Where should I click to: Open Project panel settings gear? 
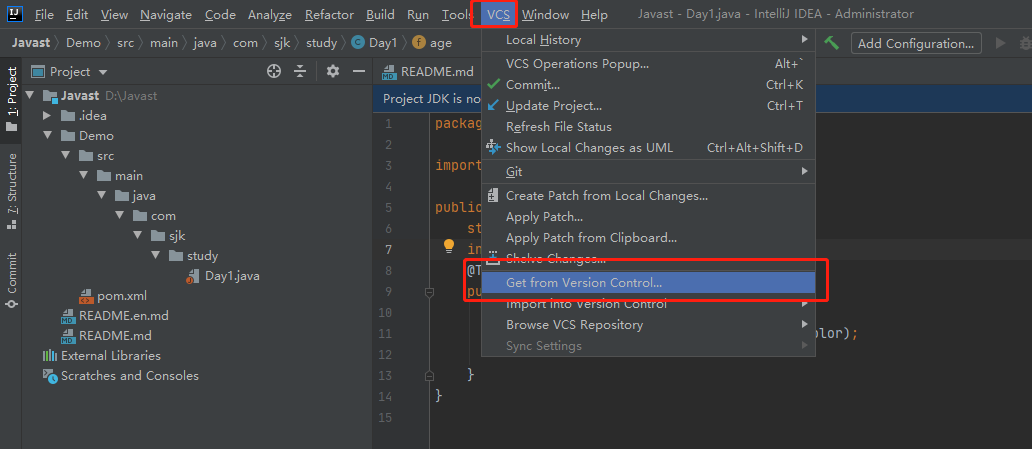pos(333,71)
